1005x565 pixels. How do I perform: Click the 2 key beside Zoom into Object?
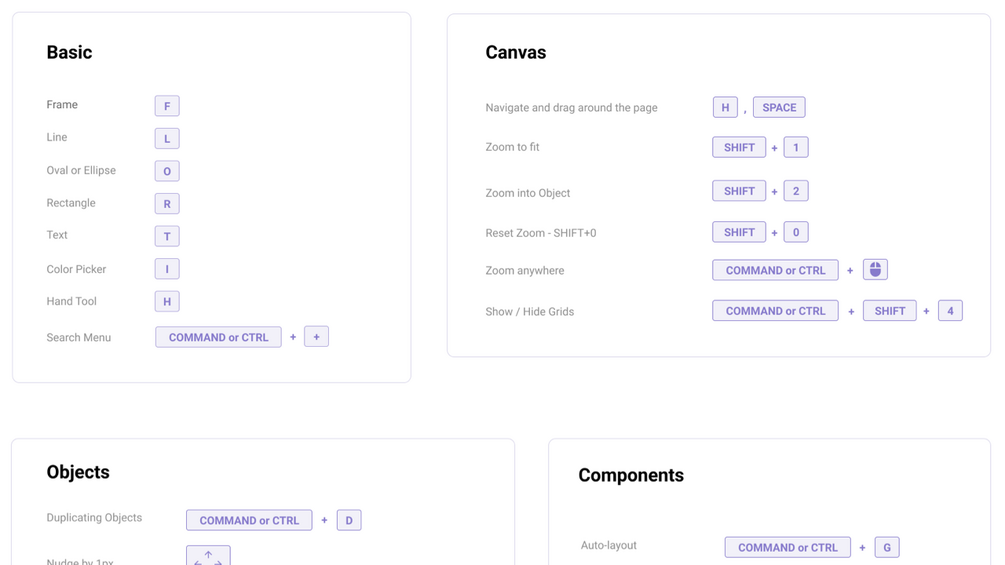click(x=796, y=191)
